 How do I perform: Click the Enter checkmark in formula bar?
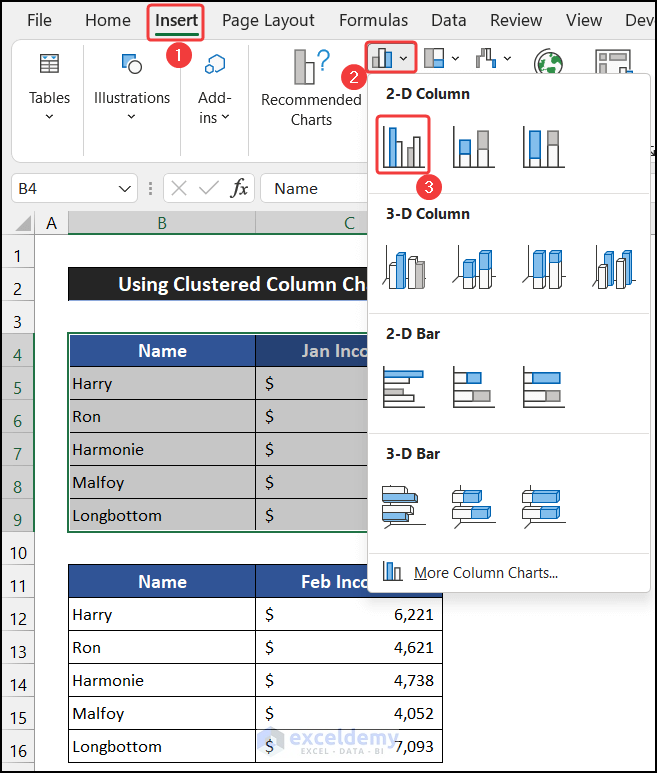point(208,188)
